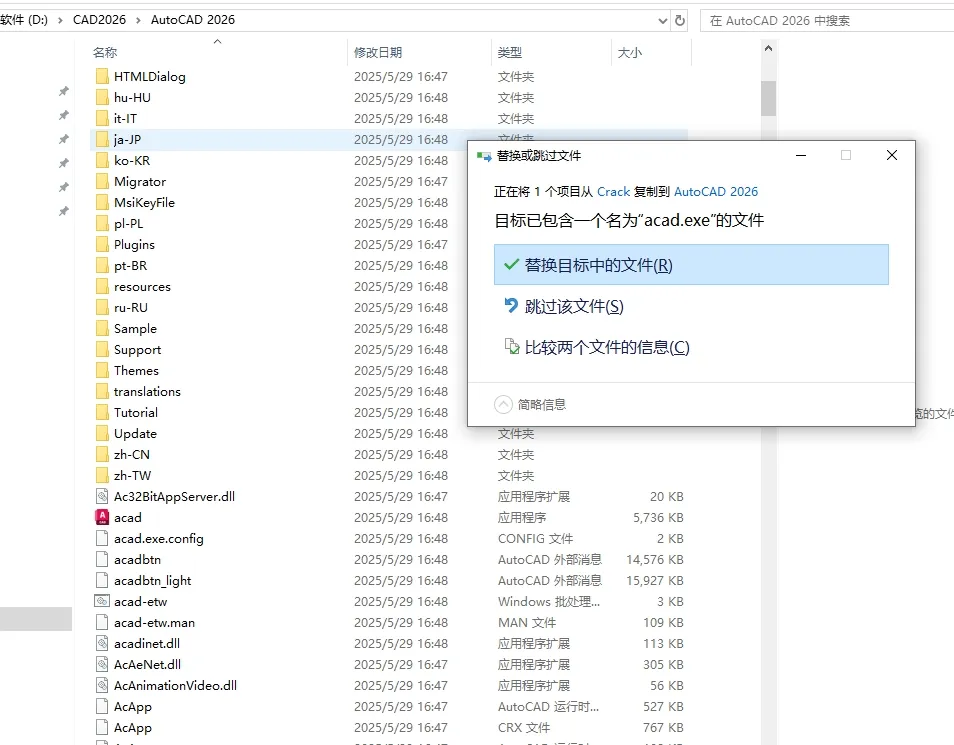Expand chevron after CAD2026 in breadcrumb
Image resolution: width=954 pixels, height=745 pixels.
pos(138,20)
